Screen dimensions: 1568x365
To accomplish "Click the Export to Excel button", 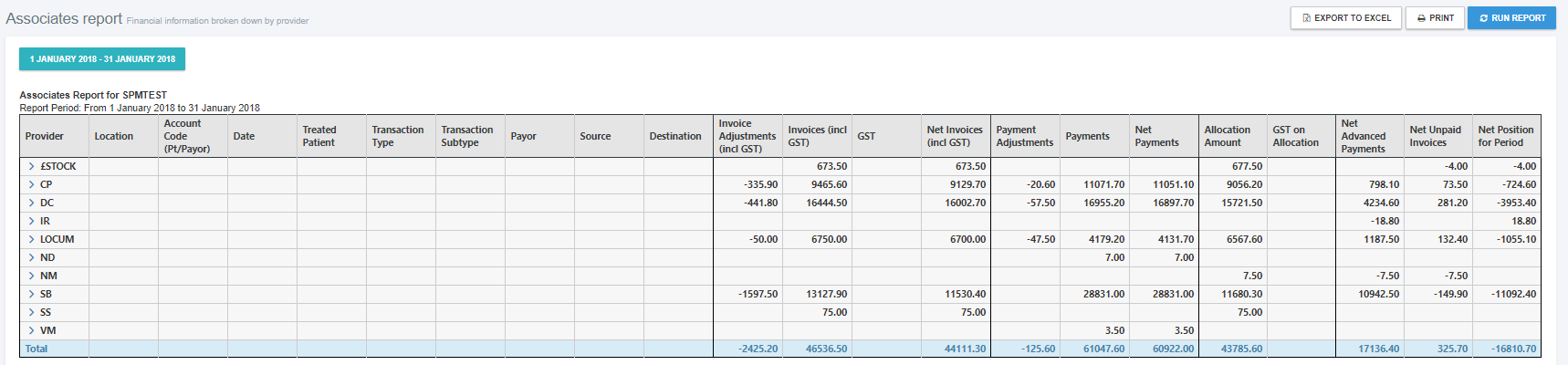I will [x=1345, y=18].
